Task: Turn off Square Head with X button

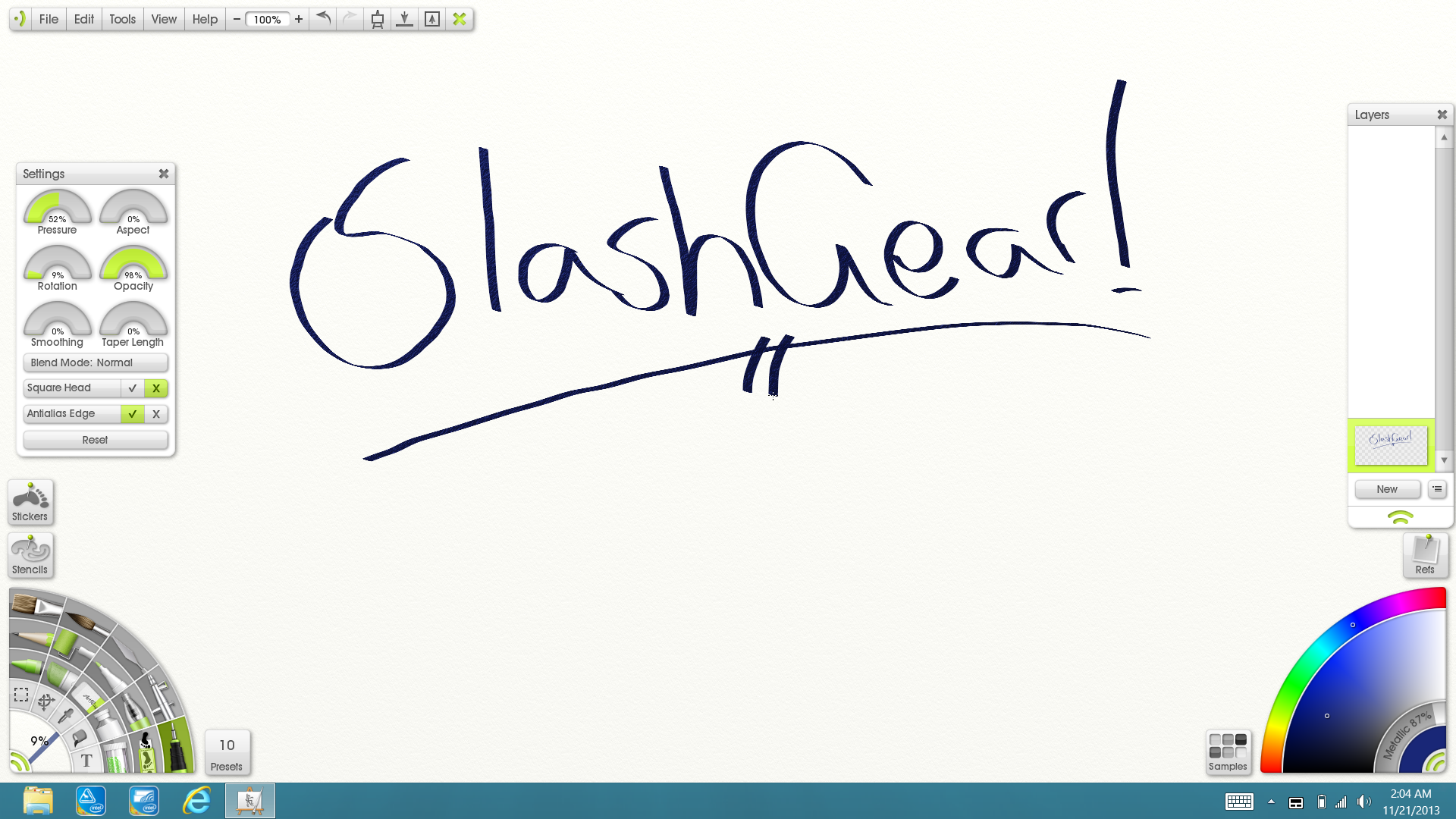Action: 156,388
